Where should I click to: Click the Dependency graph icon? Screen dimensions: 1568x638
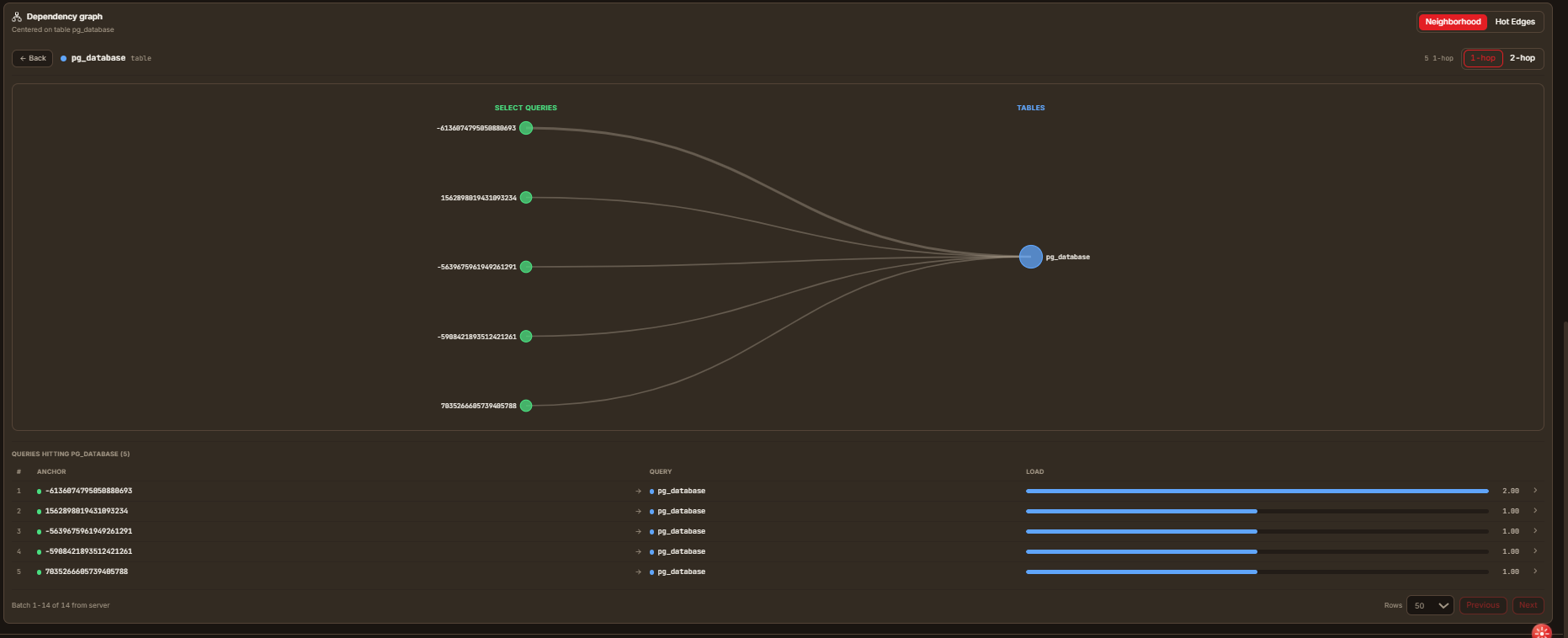[17, 17]
